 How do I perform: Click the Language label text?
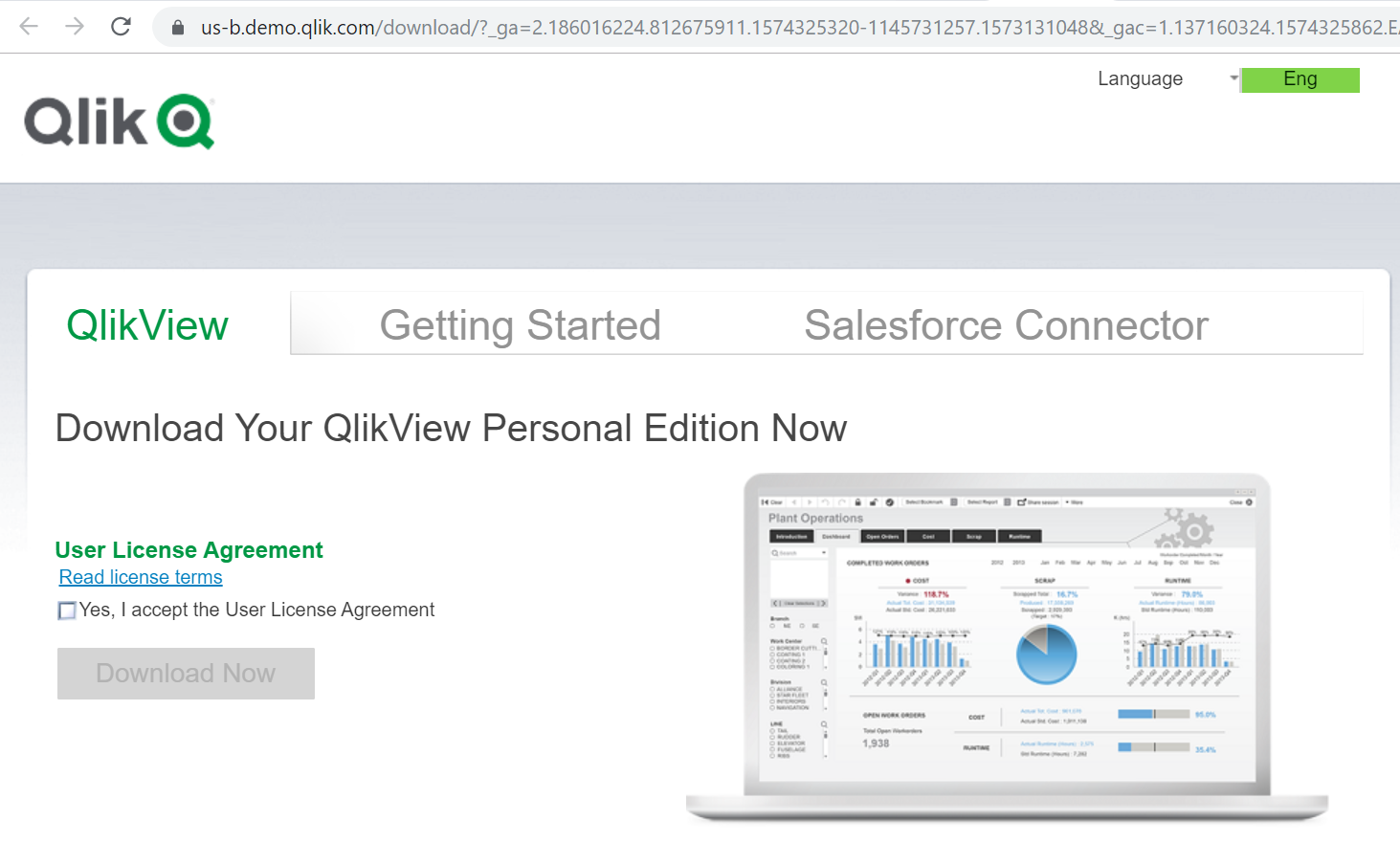[1140, 78]
